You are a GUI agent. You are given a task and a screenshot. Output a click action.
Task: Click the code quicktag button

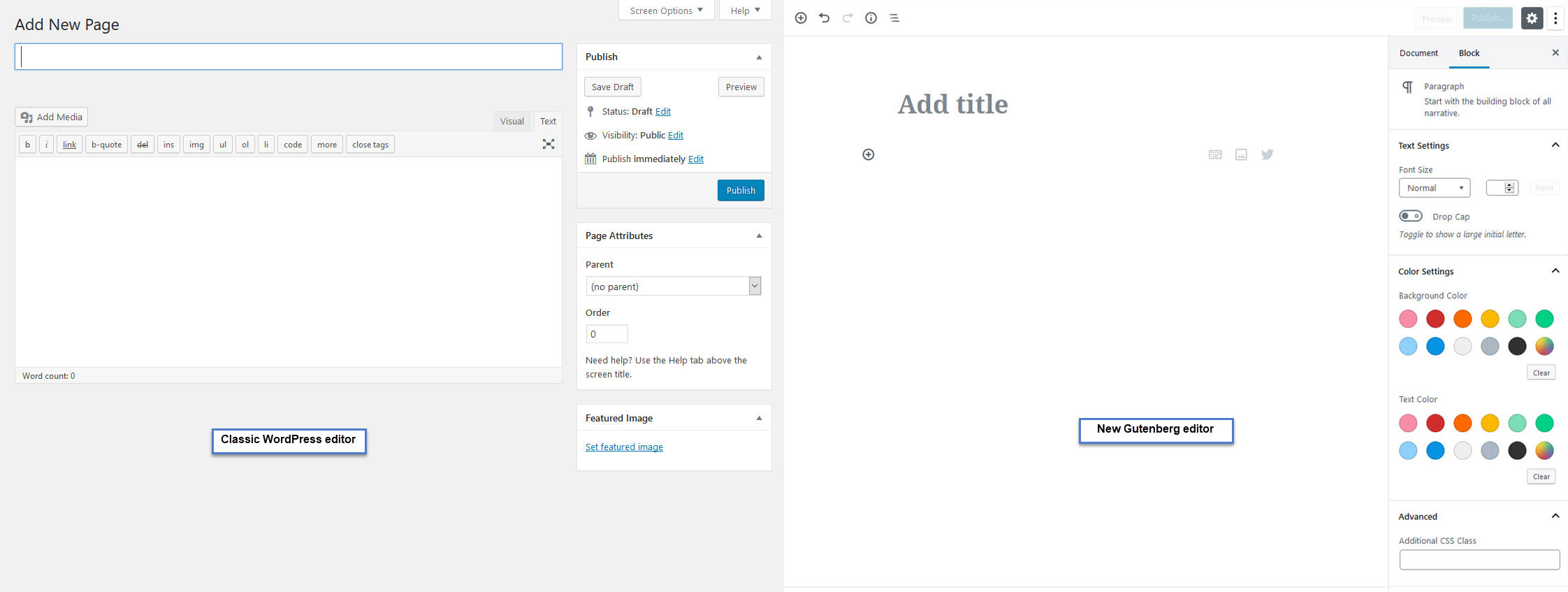pos(293,145)
